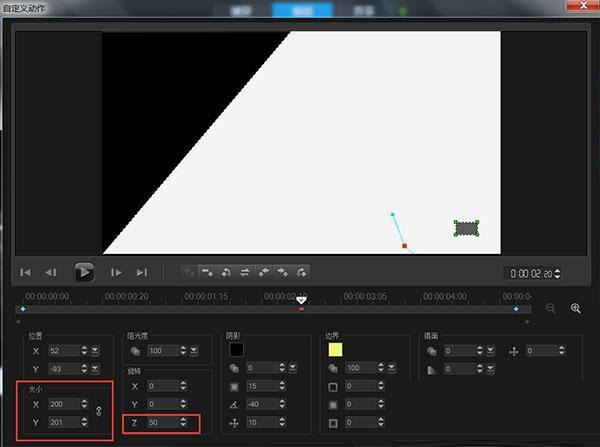Open the shadow opacity slider dropdown

(293, 368)
